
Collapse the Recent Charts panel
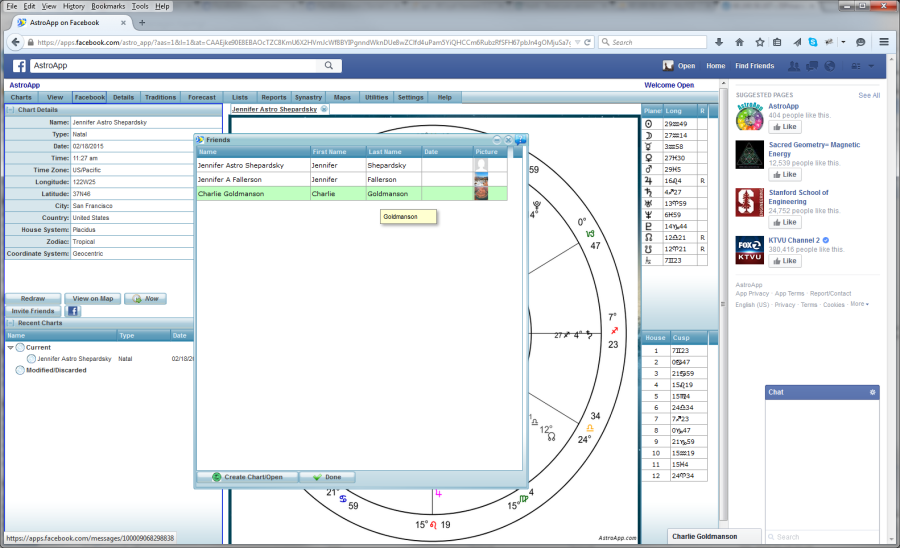pos(10,323)
